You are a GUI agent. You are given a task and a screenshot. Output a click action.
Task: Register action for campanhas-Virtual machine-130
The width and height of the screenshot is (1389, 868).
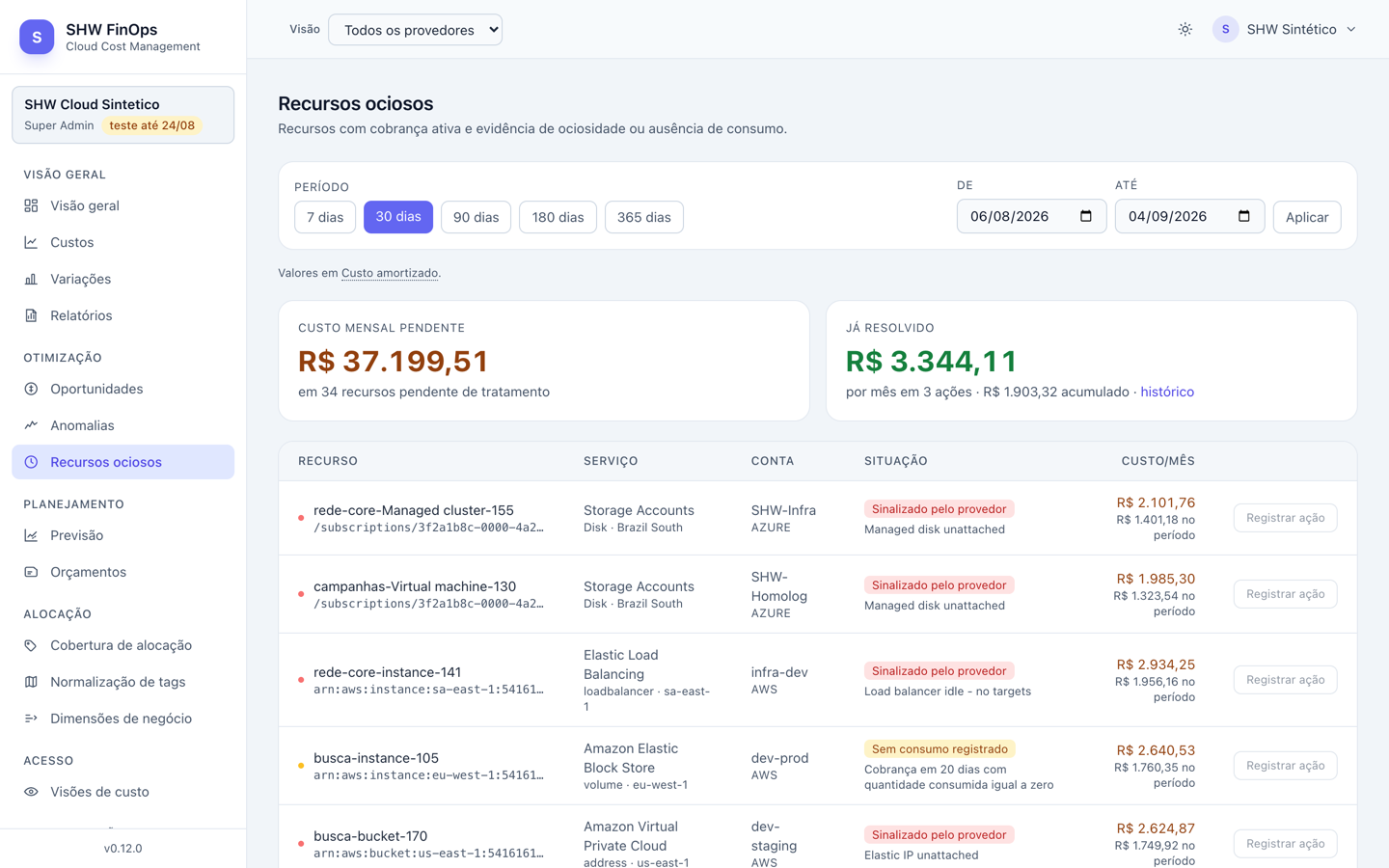coord(1285,594)
